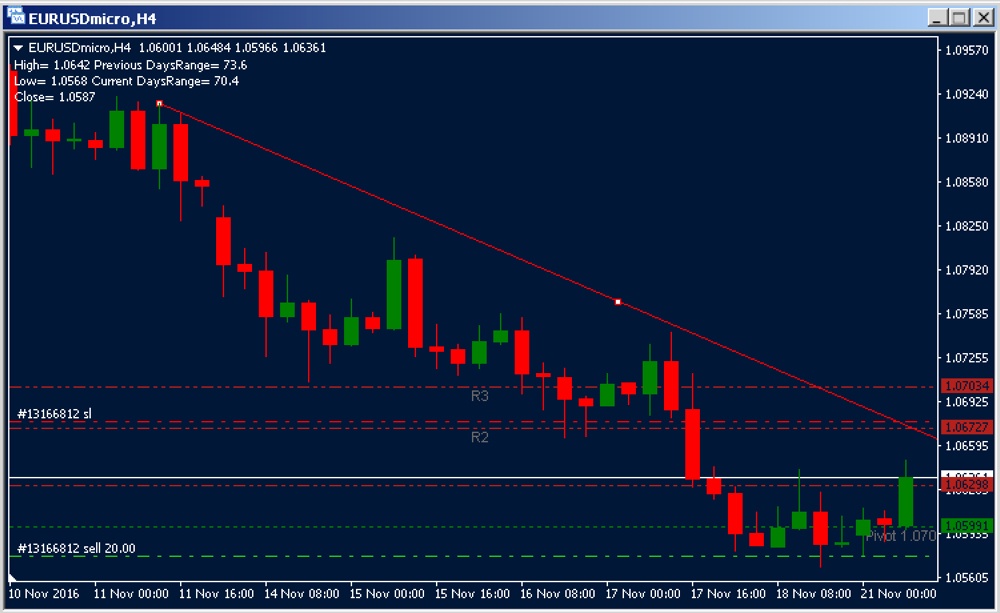1000x613 pixels.
Task: Open the EURUSDmicro,H4 chart dropdown triangle
Action: pyautogui.click(x=18, y=47)
